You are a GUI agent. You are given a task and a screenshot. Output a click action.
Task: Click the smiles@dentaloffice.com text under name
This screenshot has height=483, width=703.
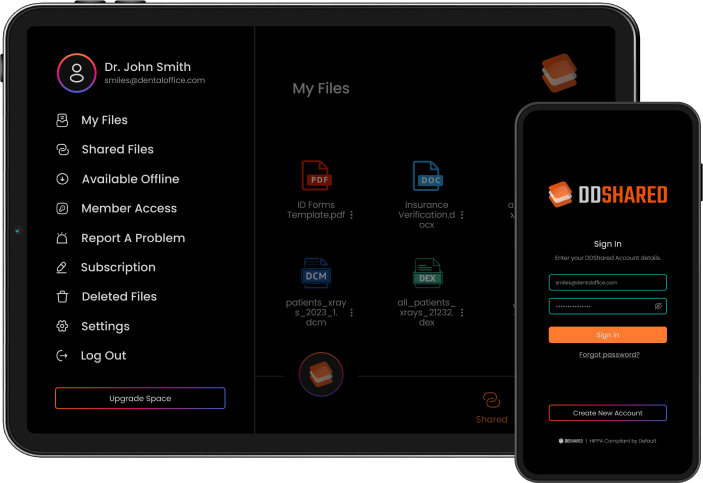click(155, 80)
